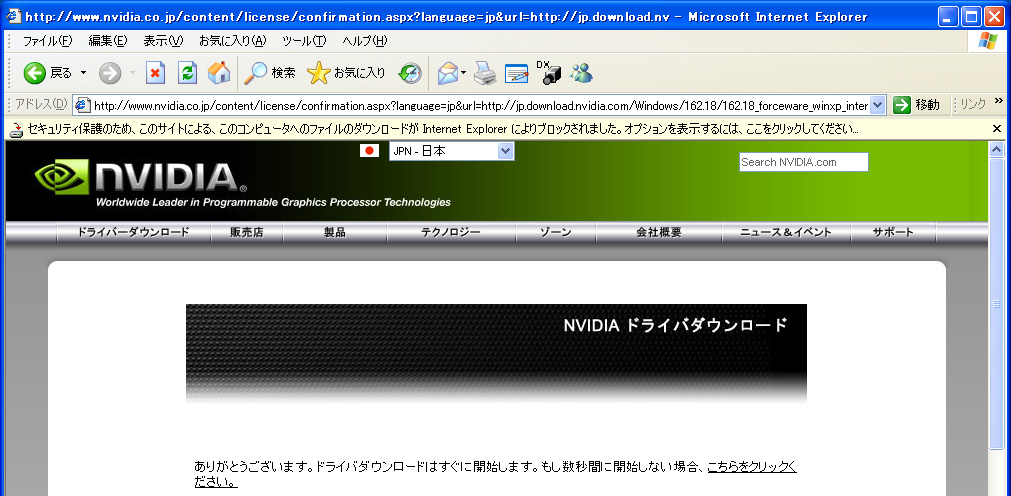
Task: Open the ヘルプ(H) menu
Action: 365,41
